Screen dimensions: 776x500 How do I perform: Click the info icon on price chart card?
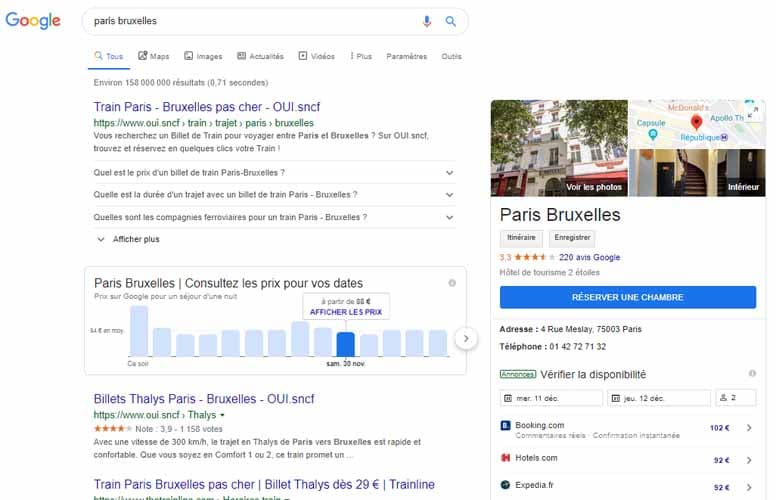tap(452, 283)
